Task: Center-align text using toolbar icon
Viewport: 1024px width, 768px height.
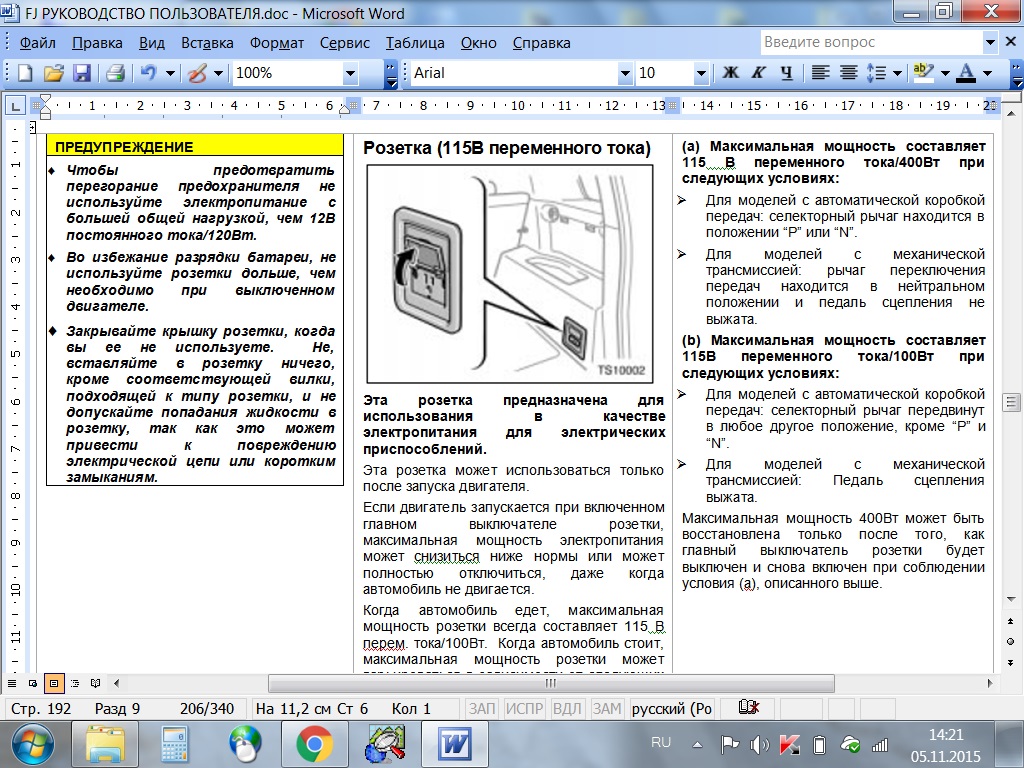Action: point(848,73)
